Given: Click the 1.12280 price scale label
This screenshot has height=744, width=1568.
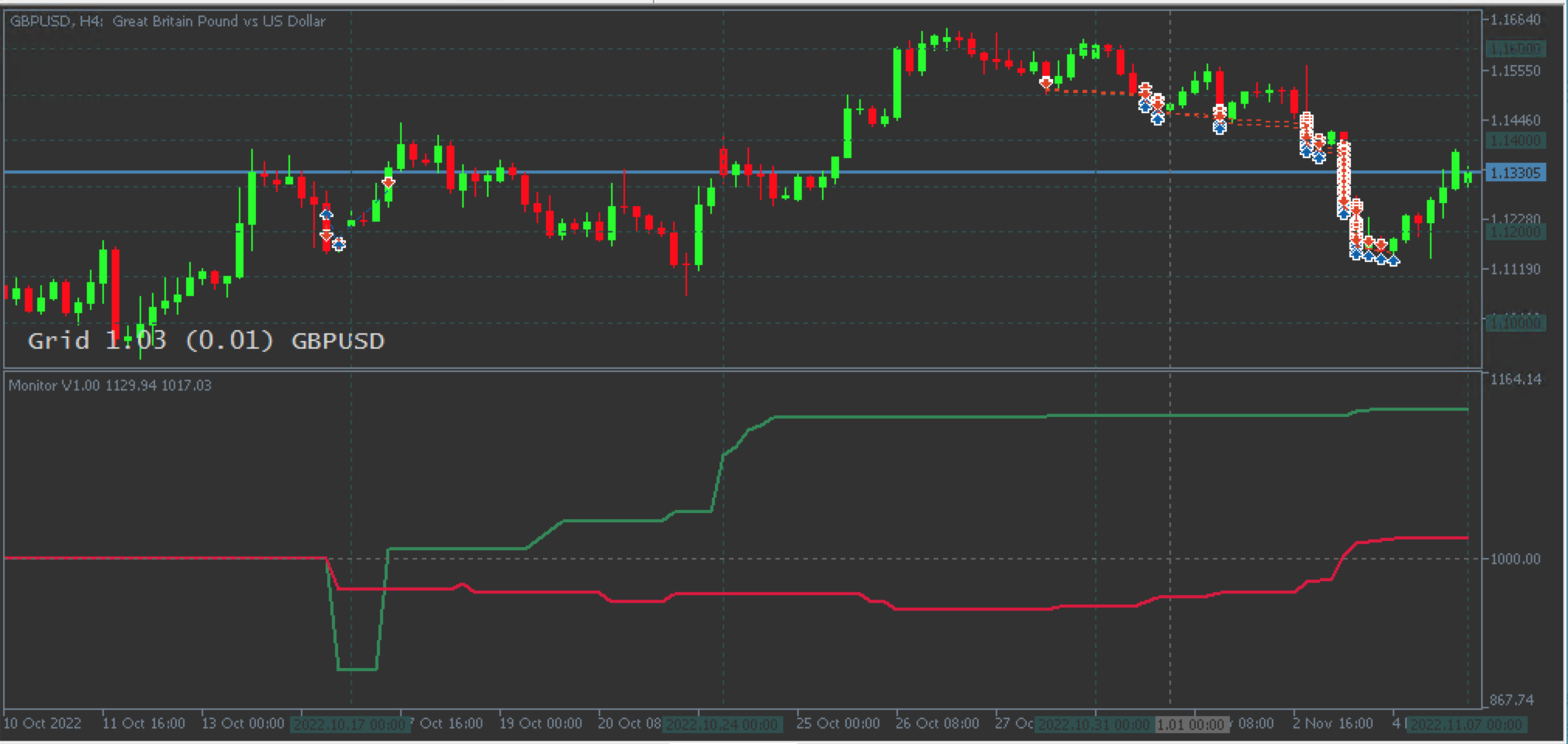Looking at the screenshot, I should (1516, 219).
